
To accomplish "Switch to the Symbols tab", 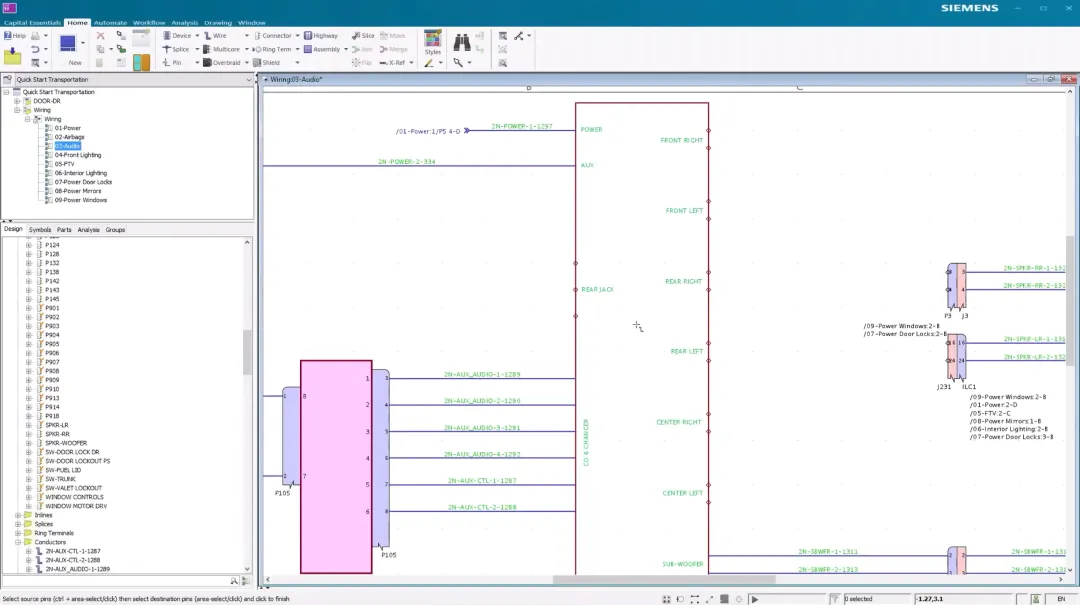I will (x=40, y=229).
